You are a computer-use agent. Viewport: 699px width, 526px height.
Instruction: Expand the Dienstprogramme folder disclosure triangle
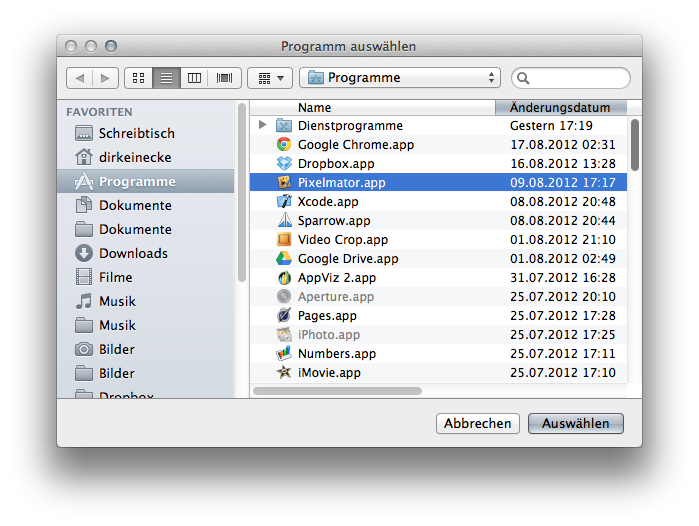pyautogui.click(x=262, y=126)
